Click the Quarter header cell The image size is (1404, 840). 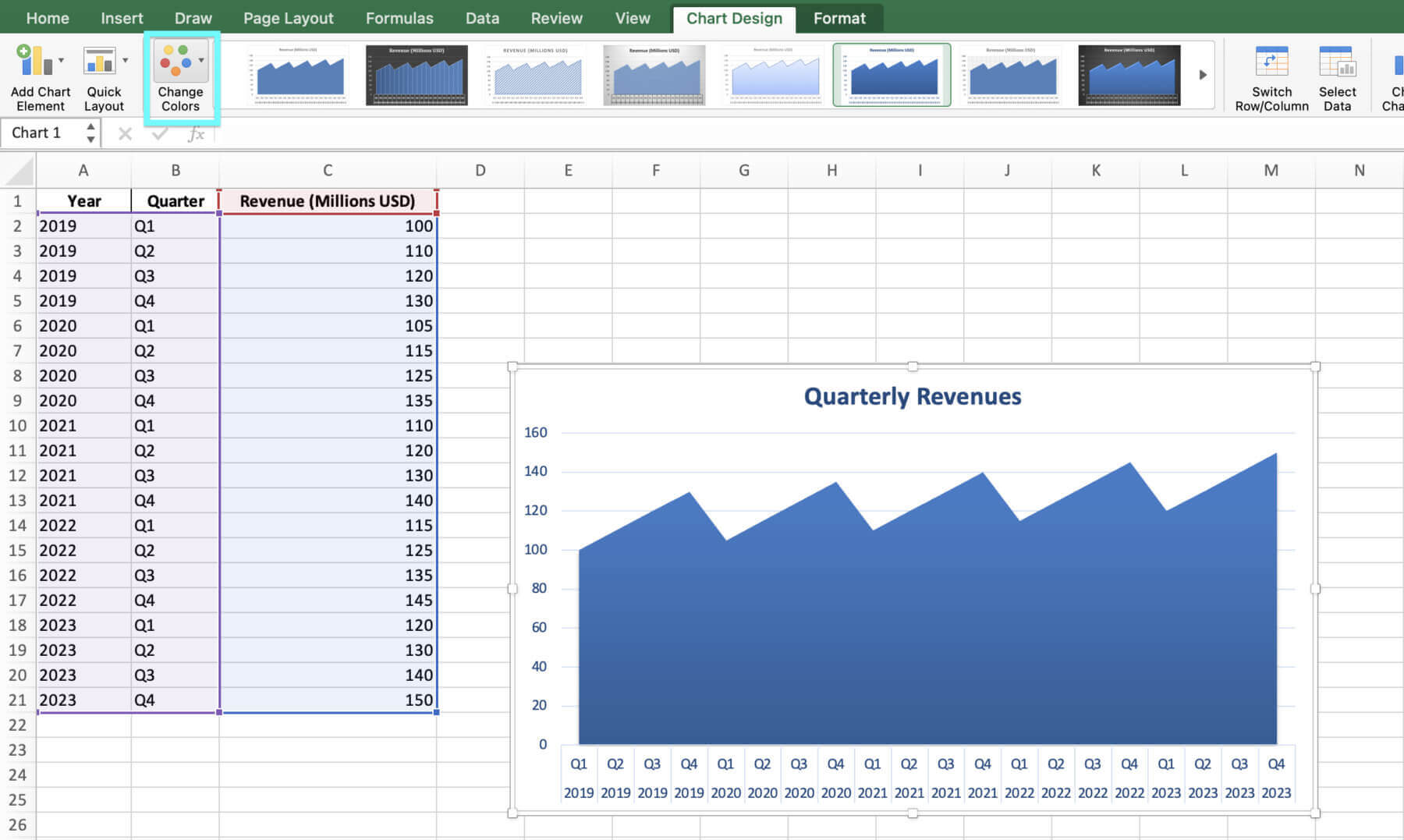coord(175,201)
